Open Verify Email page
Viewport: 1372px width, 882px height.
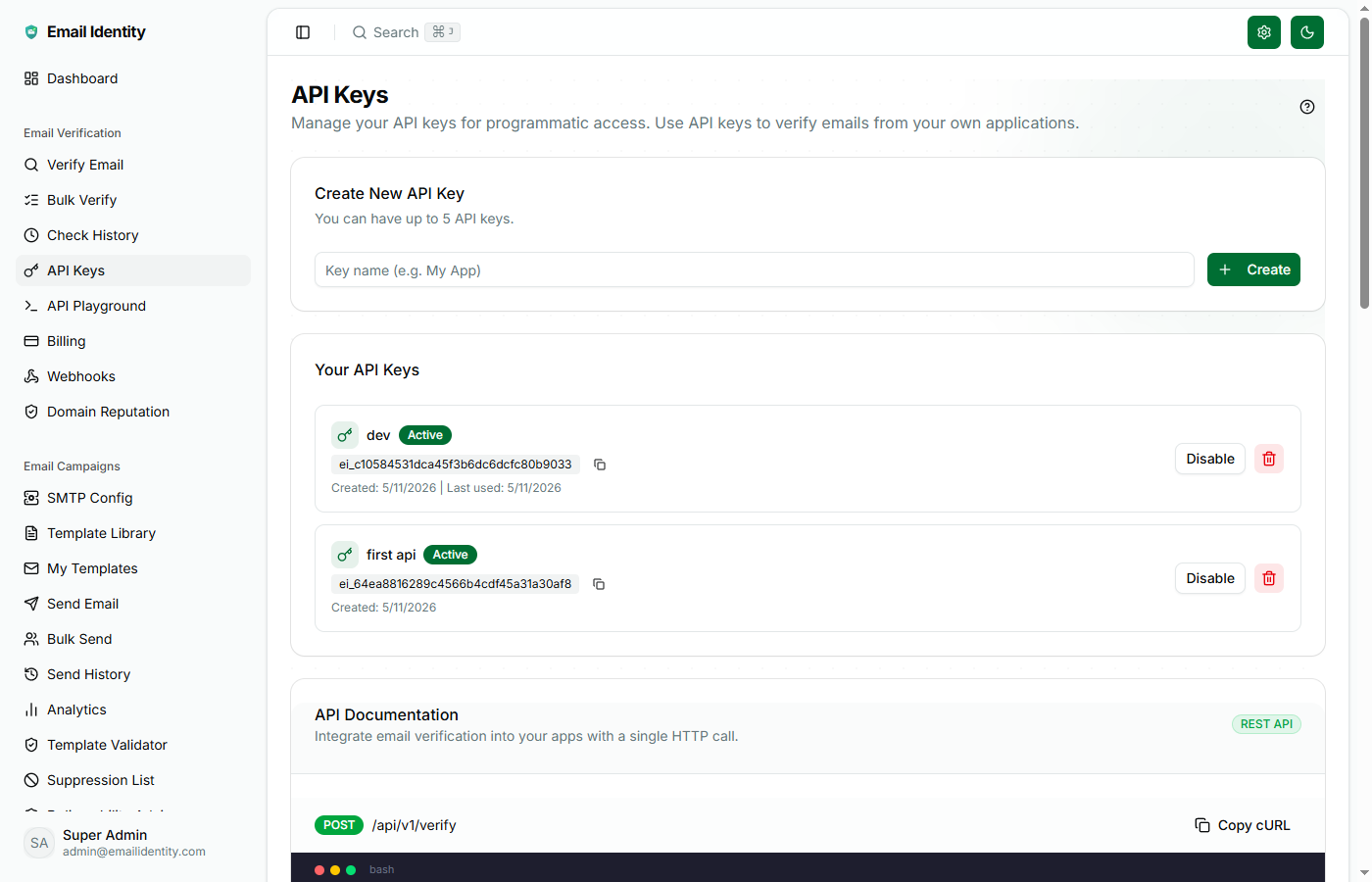pos(133,165)
